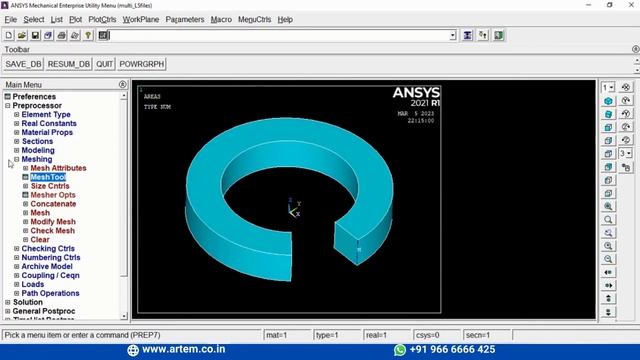Open the rate dropdown showing 3

(x=626, y=153)
